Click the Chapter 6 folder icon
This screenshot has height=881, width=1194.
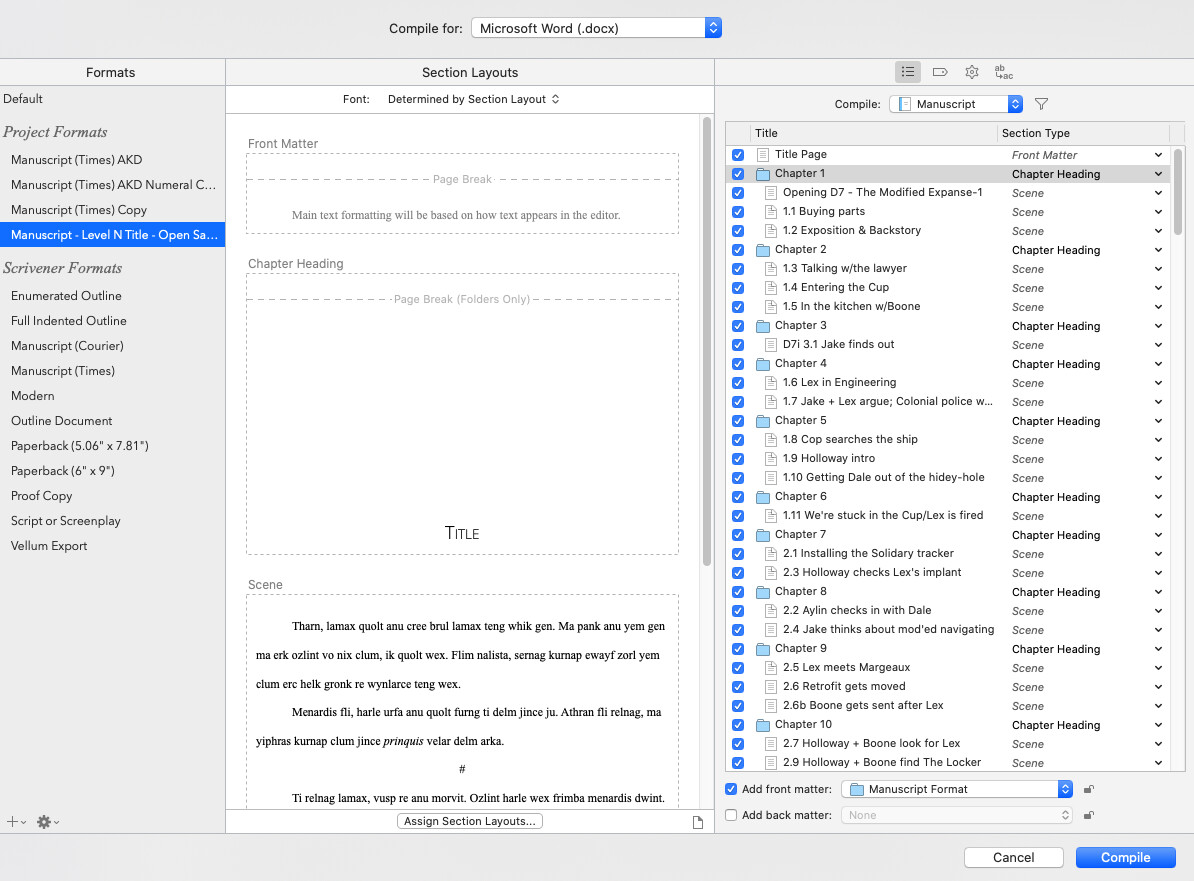pos(762,496)
